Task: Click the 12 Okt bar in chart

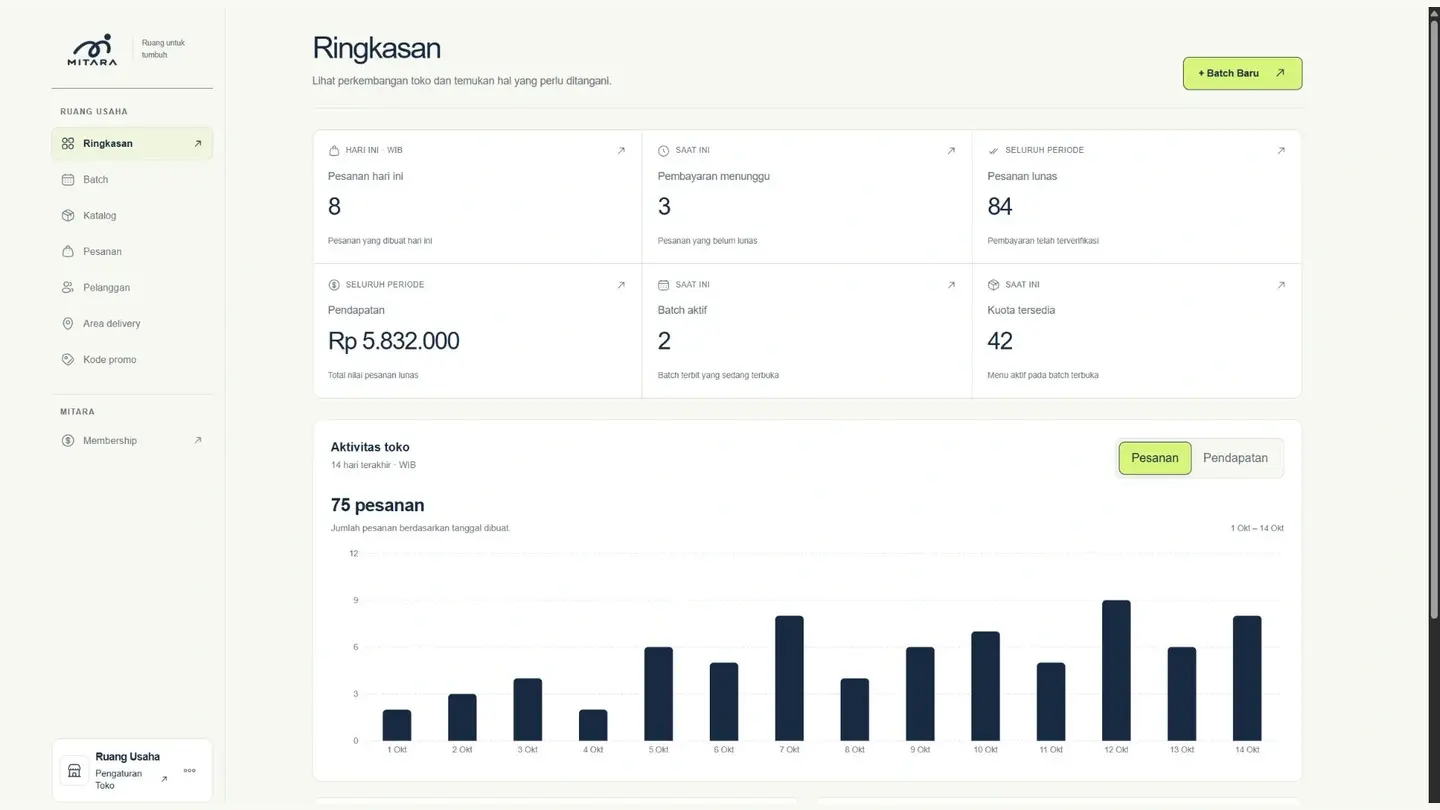Action: pyautogui.click(x=1116, y=671)
